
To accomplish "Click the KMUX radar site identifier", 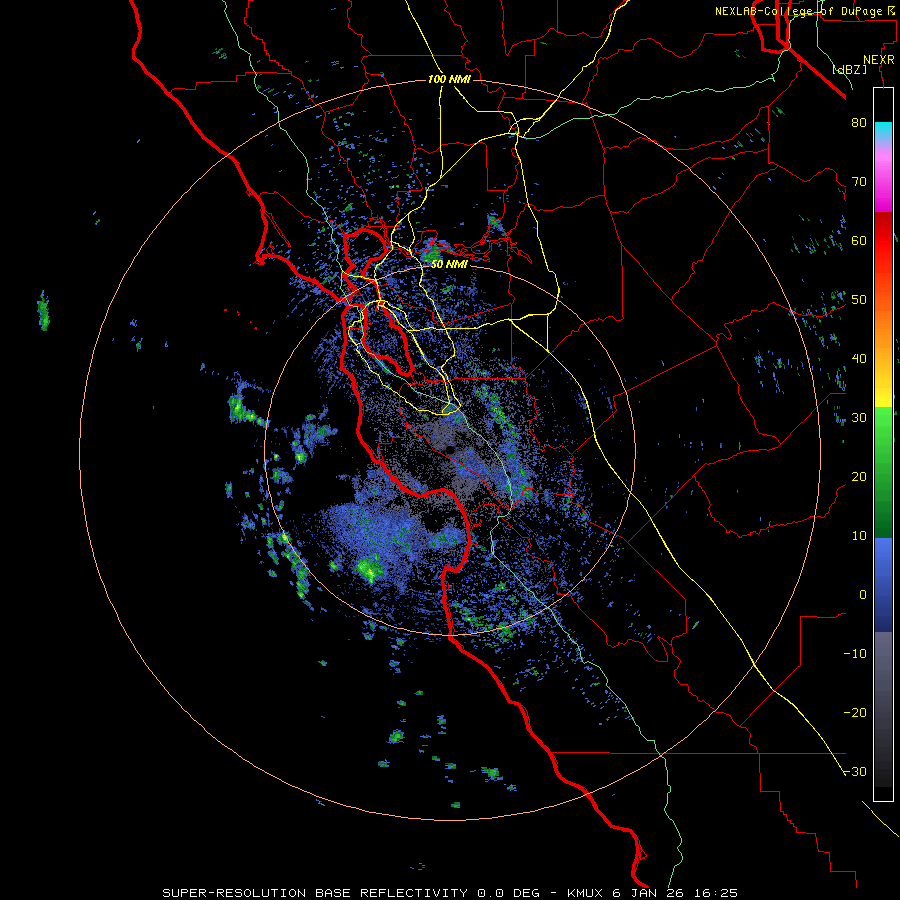I will coord(585,893).
